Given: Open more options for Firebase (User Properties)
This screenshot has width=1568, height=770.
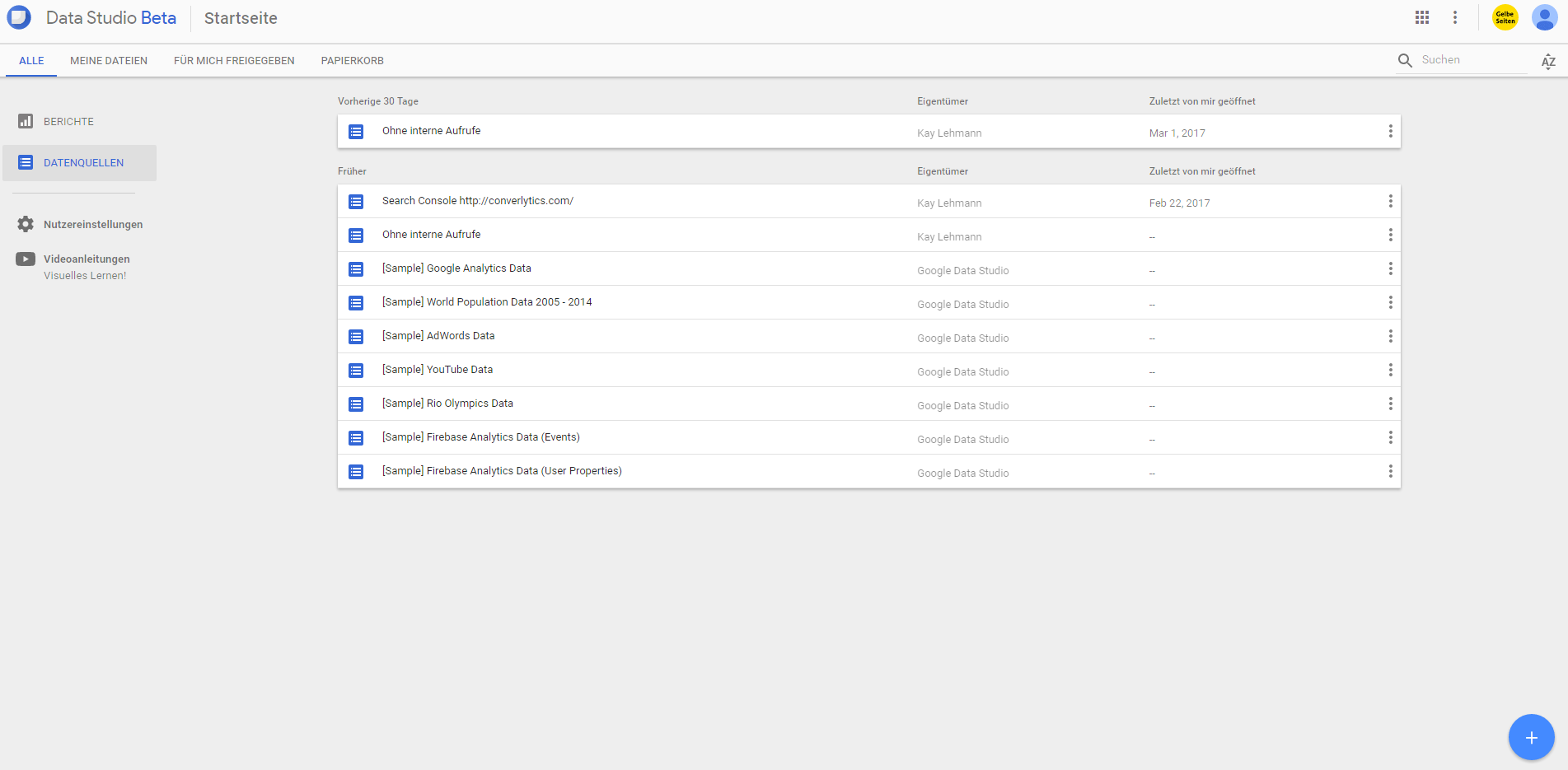Looking at the screenshot, I should pos(1390,471).
